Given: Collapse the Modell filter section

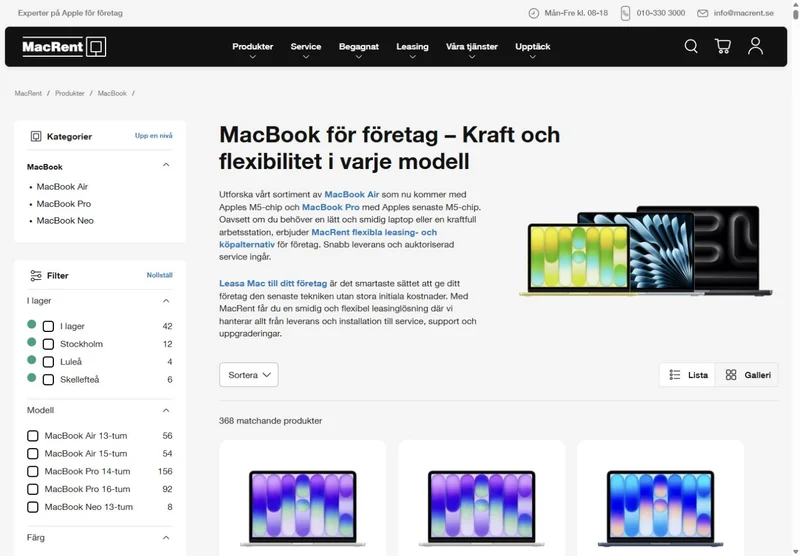Looking at the screenshot, I should tap(166, 411).
